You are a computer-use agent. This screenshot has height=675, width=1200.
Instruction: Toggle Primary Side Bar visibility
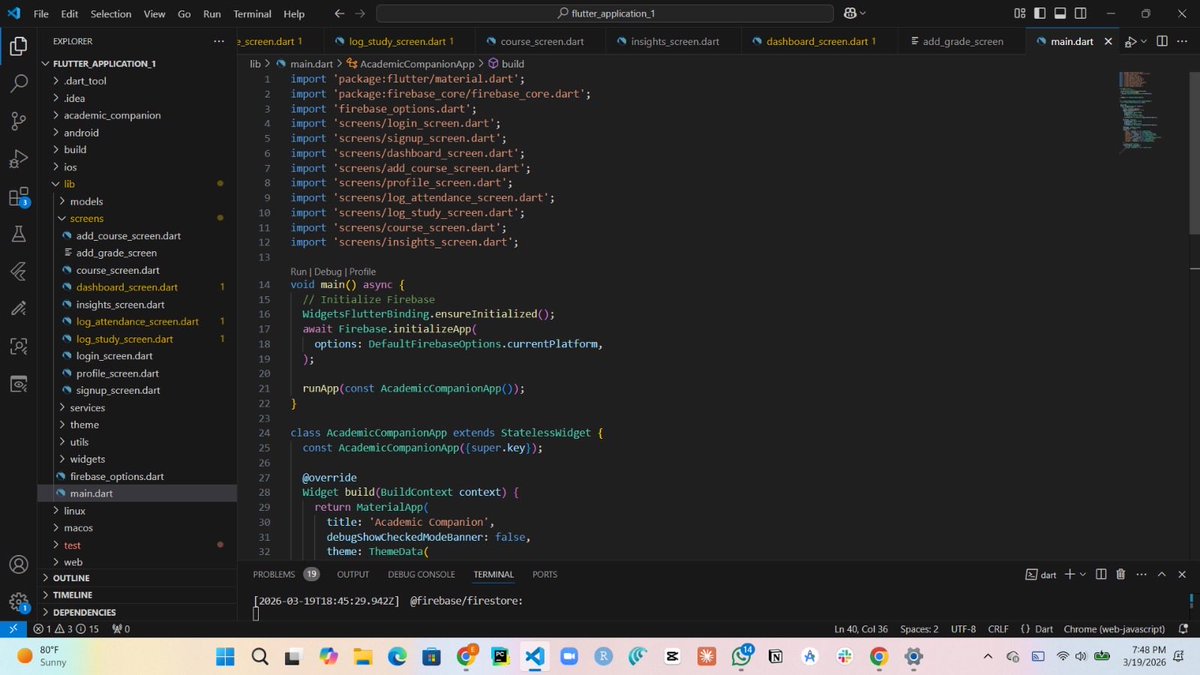(x=1041, y=13)
